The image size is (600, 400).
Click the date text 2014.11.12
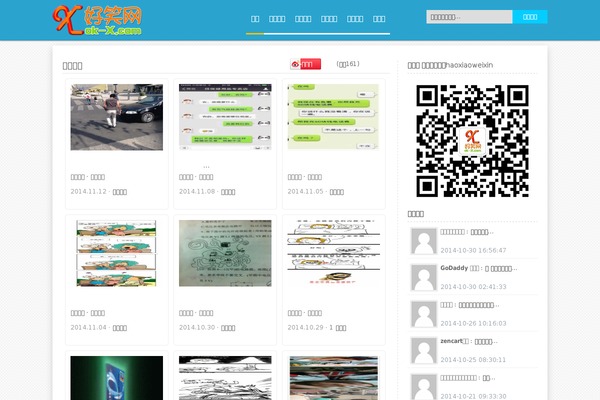[x=88, y=191]
